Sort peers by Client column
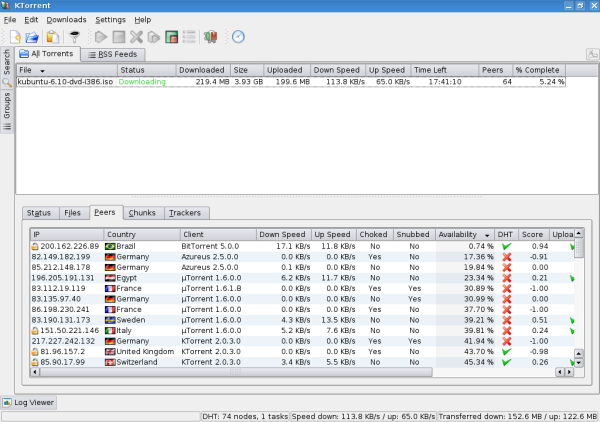The width and height of the screenshot is (600, 422). tap(218, 235)
